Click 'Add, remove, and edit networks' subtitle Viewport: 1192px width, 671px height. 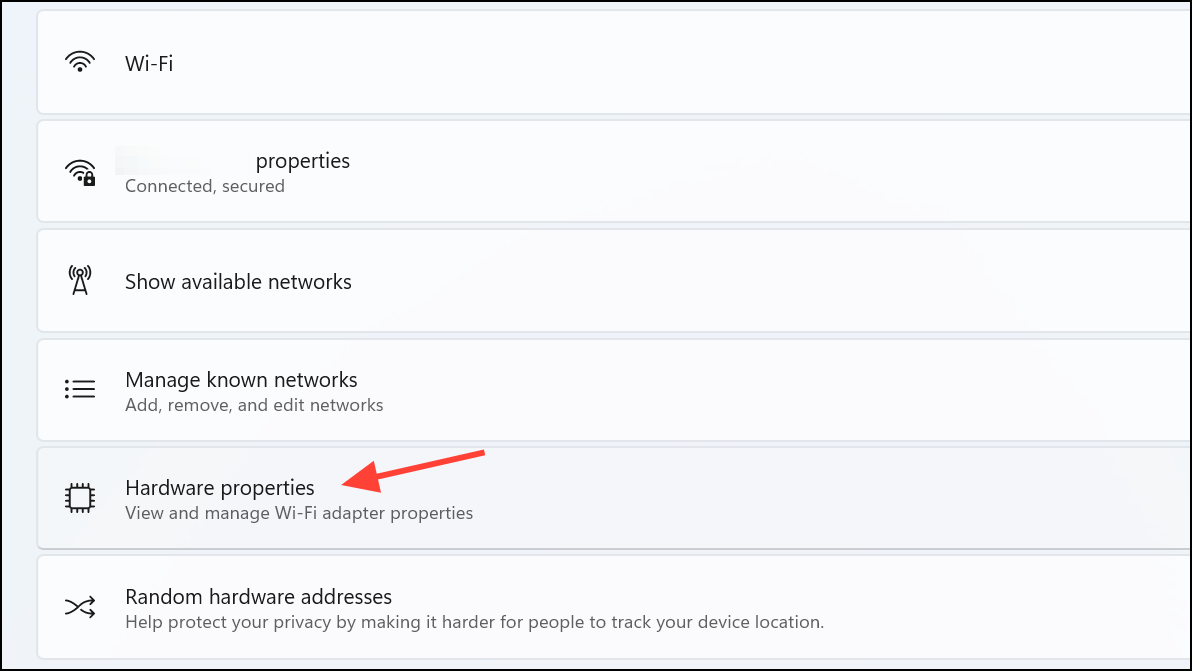(x=254, y=405)
